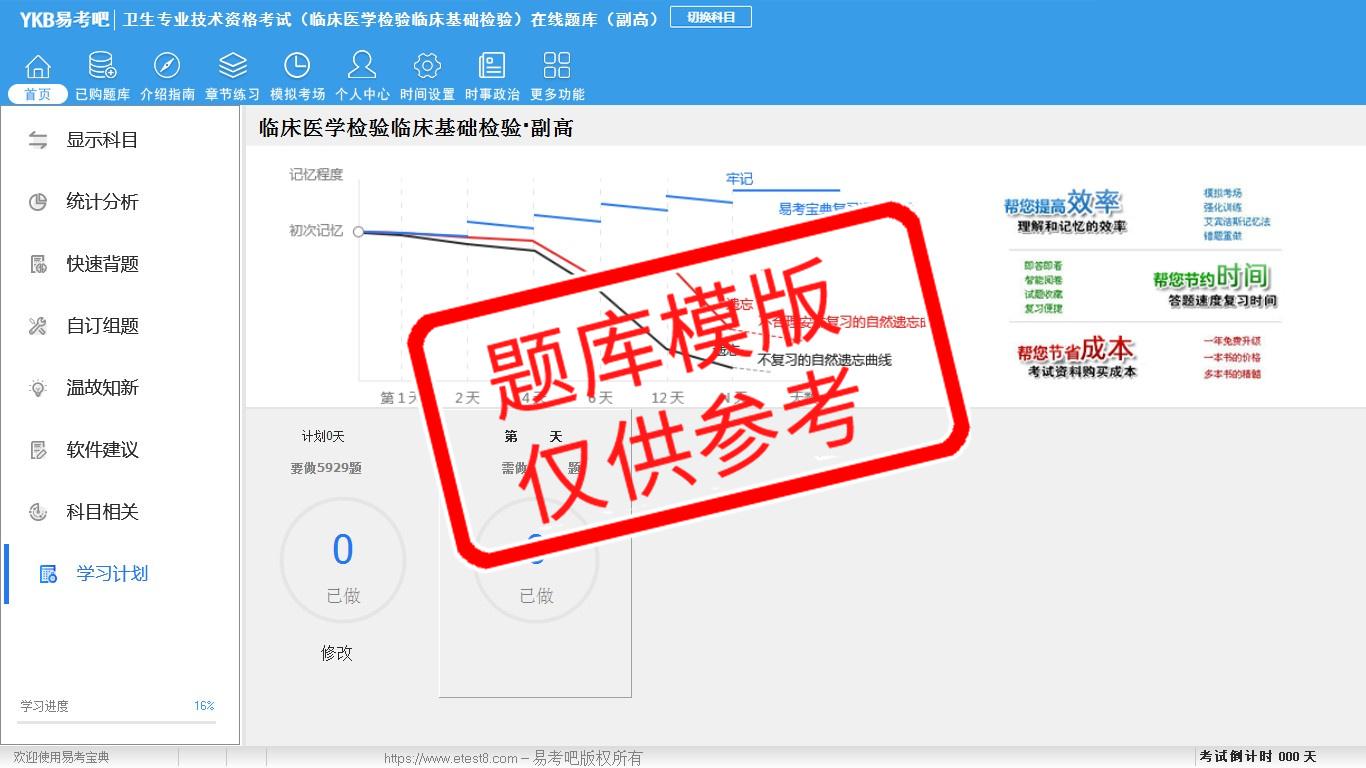The width and height of the screenshot is (1366, 768).
Task: Open 已购题库 purchased database icon
Action: pos(102,67)
